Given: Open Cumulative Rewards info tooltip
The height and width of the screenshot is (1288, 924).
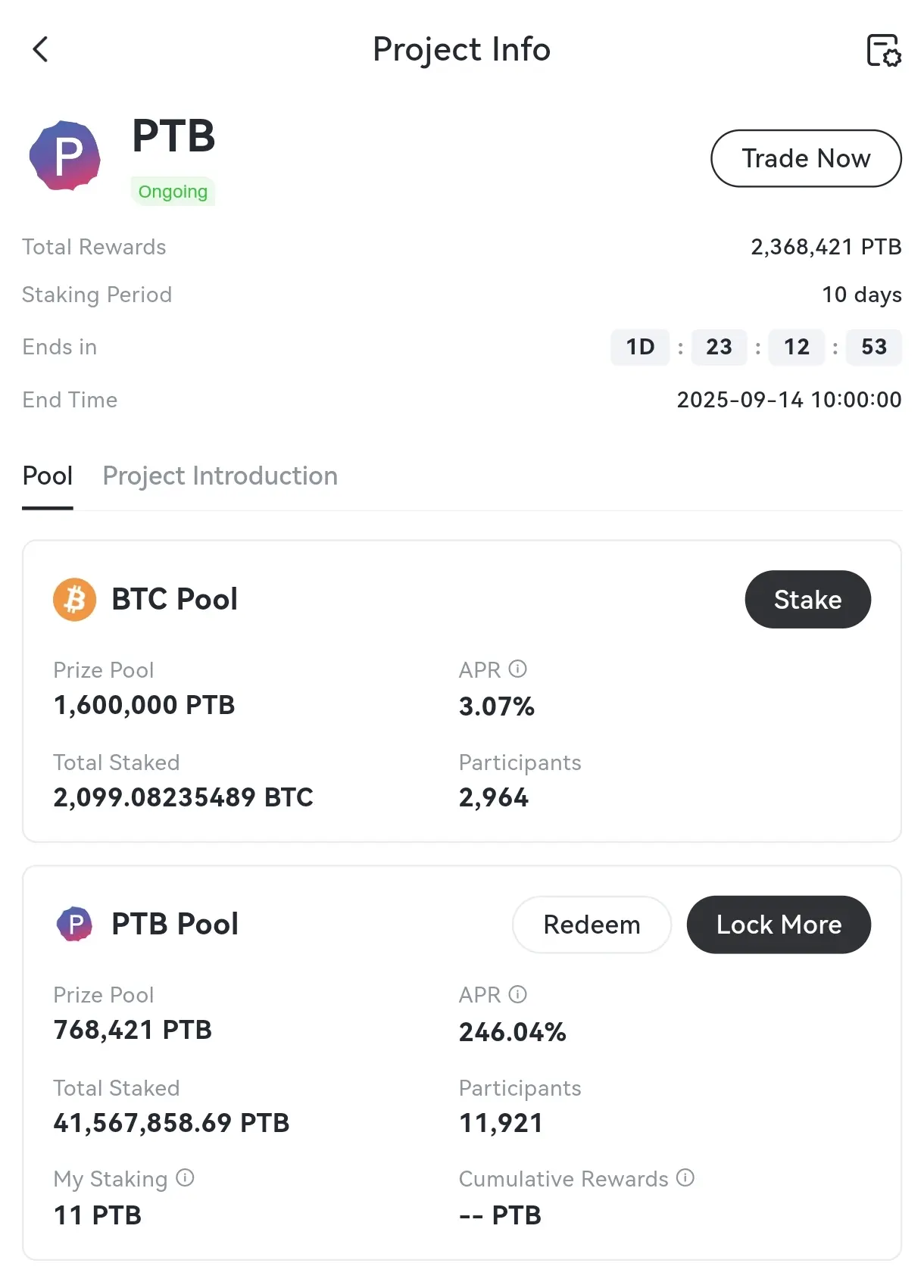Looking at the screenshot, I should (x=685, y=1177).
